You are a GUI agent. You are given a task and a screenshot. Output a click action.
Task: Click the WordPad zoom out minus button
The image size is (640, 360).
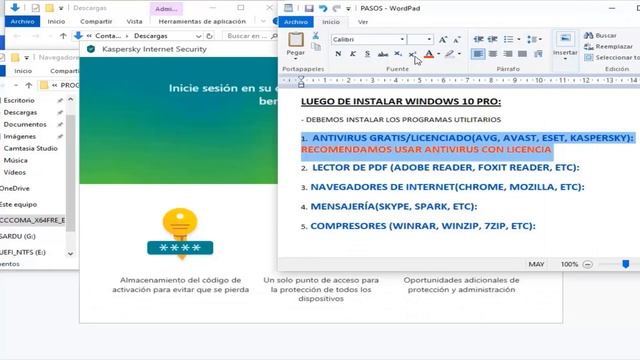coord(587,264)
